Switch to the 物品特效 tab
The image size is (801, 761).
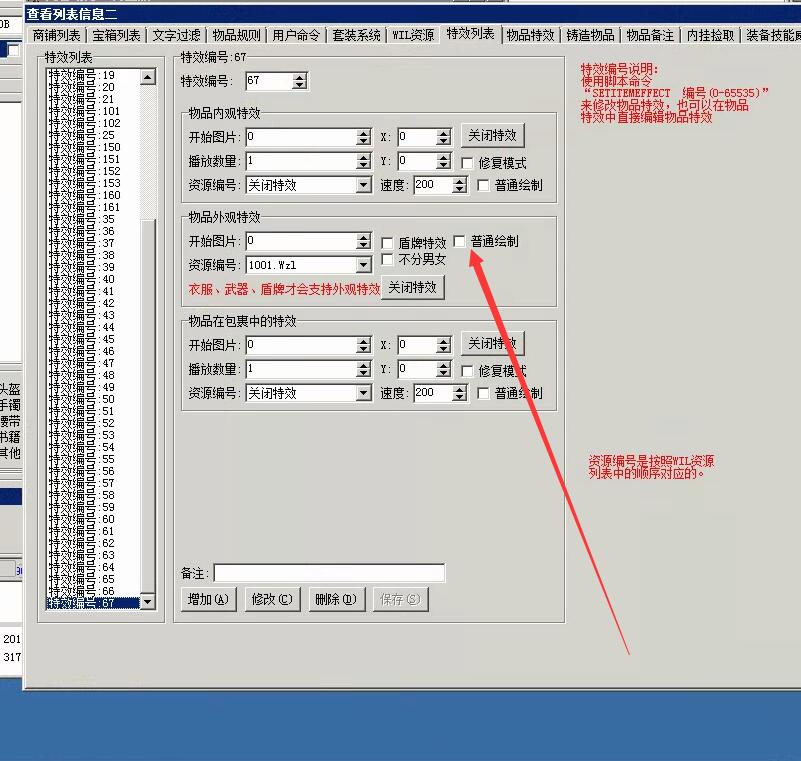pos(530,35)
